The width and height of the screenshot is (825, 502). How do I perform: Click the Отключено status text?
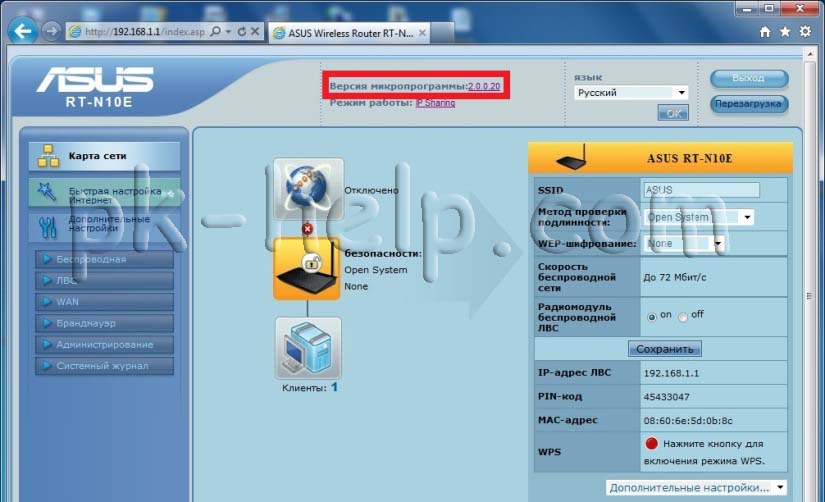point(371,190)
